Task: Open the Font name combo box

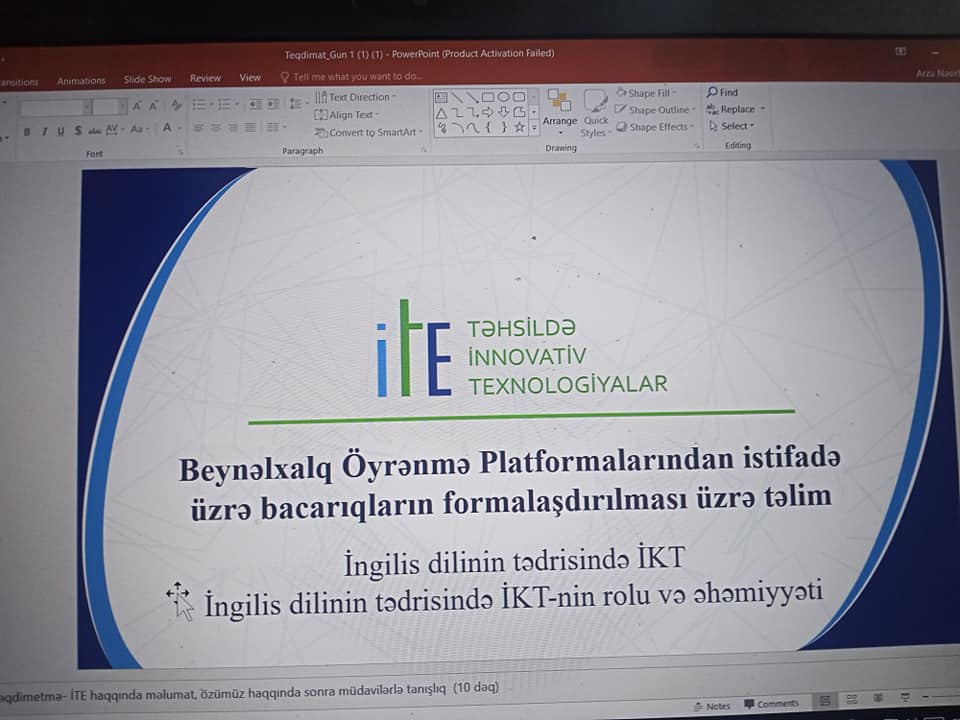Action: (56, 108)
